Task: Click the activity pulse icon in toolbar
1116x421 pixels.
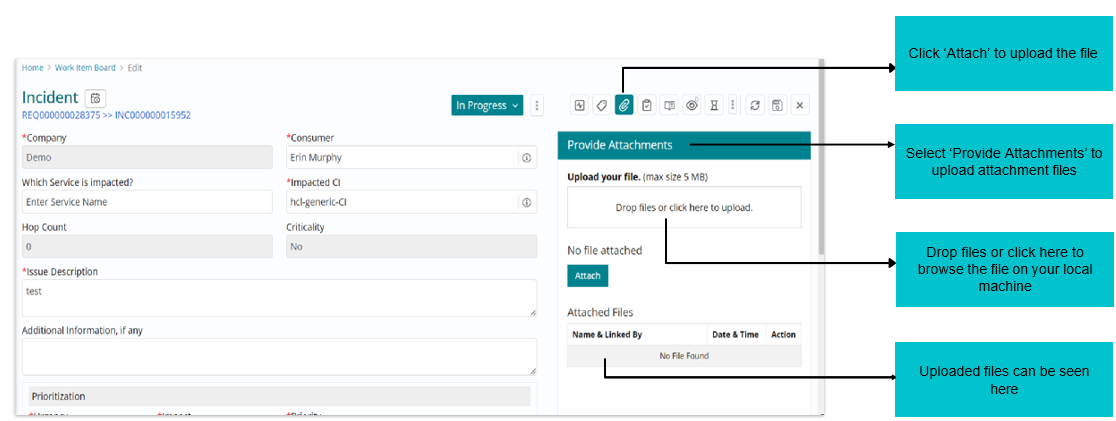Action: (579, 105)
